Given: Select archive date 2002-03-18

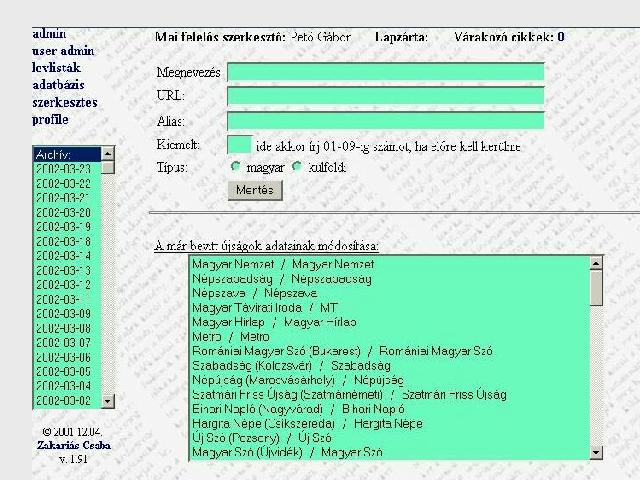Looking at the screenshot, I should 67,242.
